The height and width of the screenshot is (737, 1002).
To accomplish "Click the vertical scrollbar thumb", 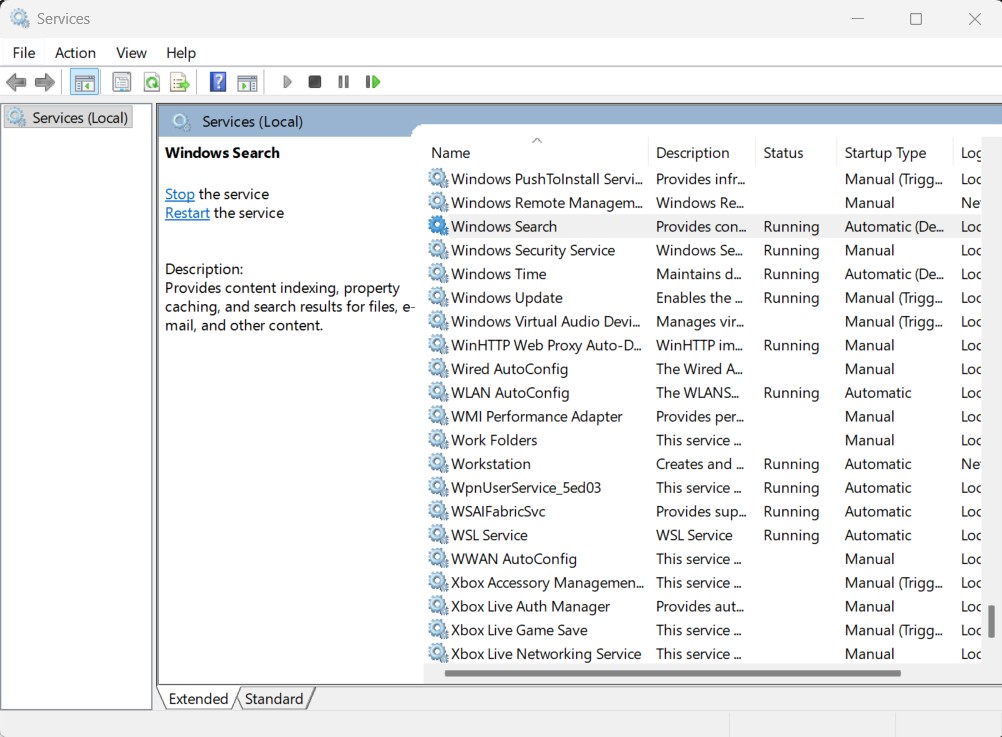I will coord(991,621).
